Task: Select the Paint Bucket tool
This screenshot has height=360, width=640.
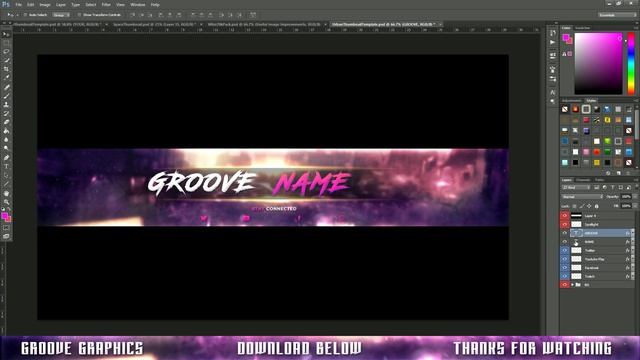Action: pyautogui.click(x=6, y=131)
